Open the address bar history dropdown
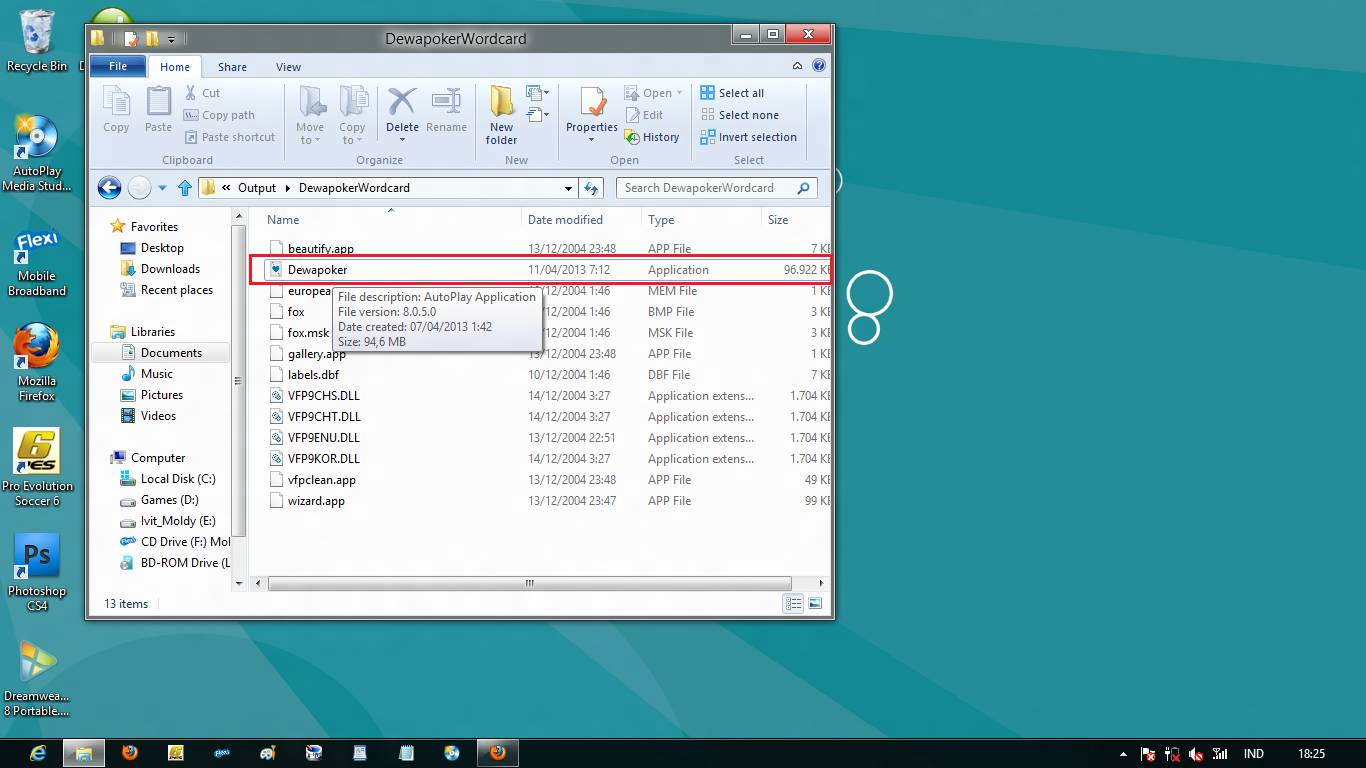 pos(569,188)
